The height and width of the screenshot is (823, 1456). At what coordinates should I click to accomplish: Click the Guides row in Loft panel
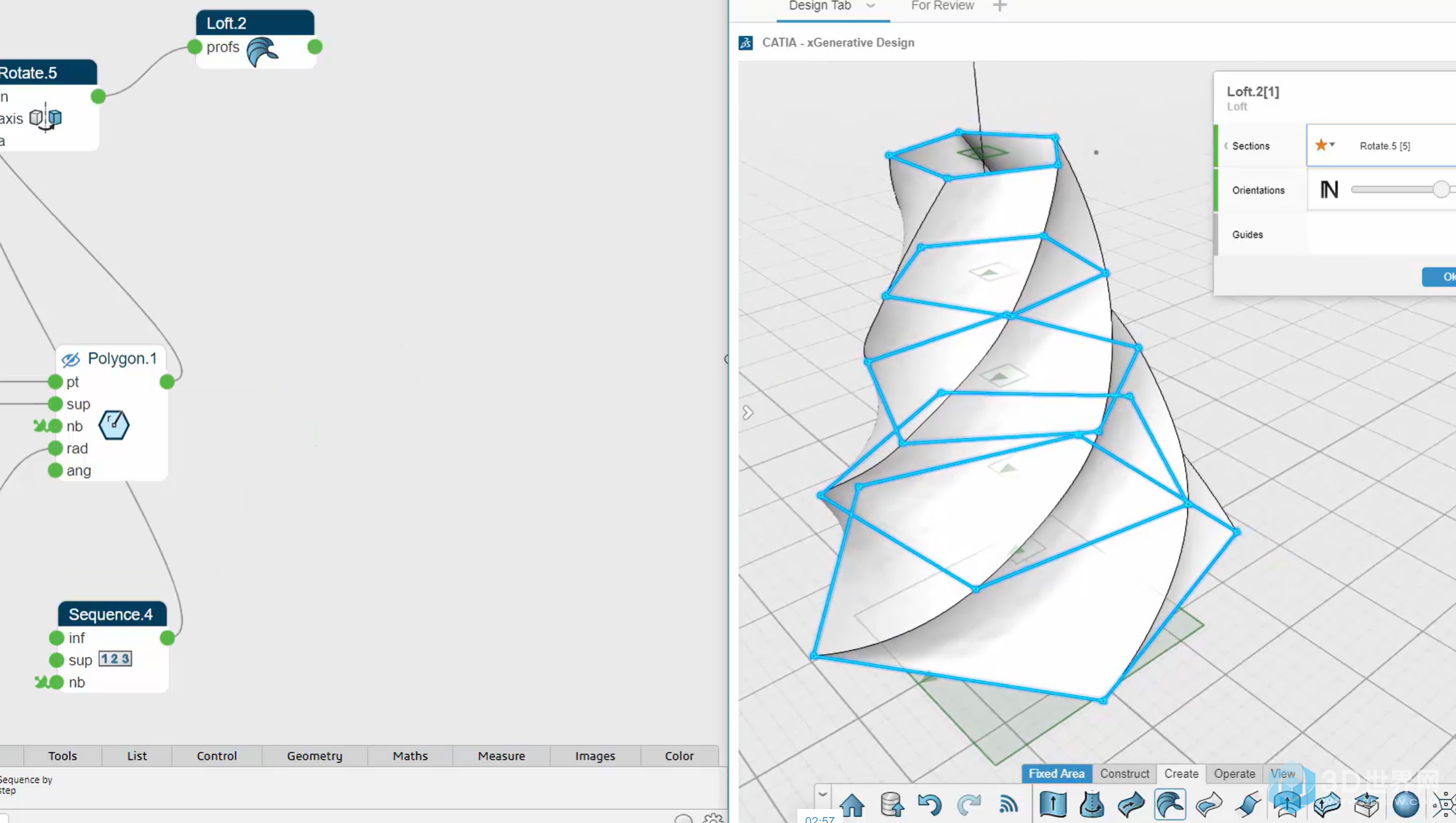coord(1334,234)
